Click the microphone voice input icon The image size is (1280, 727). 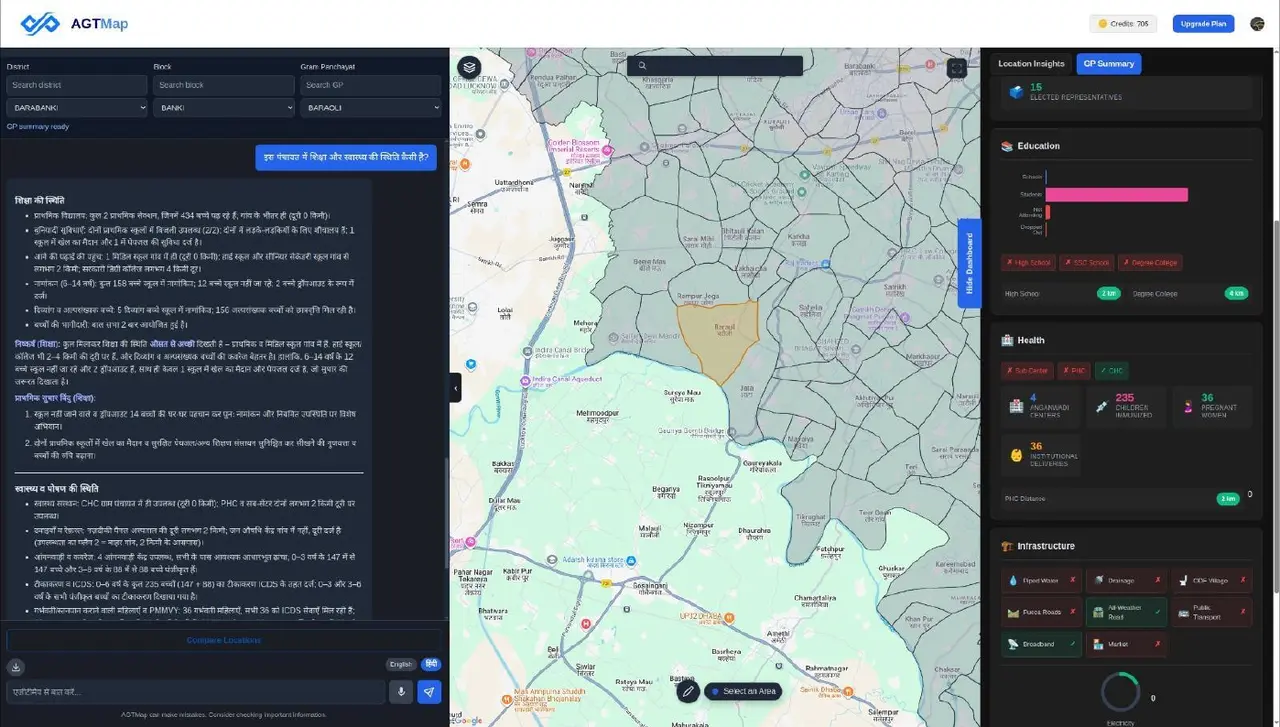[x=402, y=691]
